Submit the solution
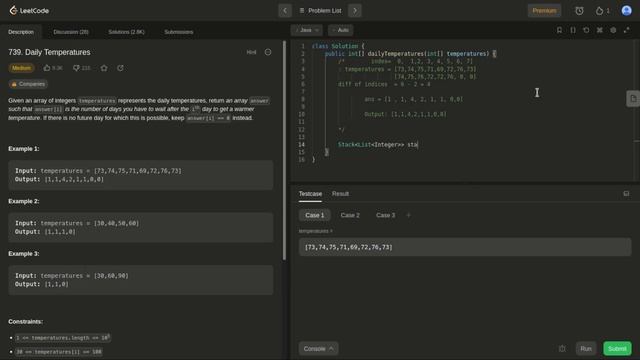Screen dimensions: 640x360 click(617, 349)
